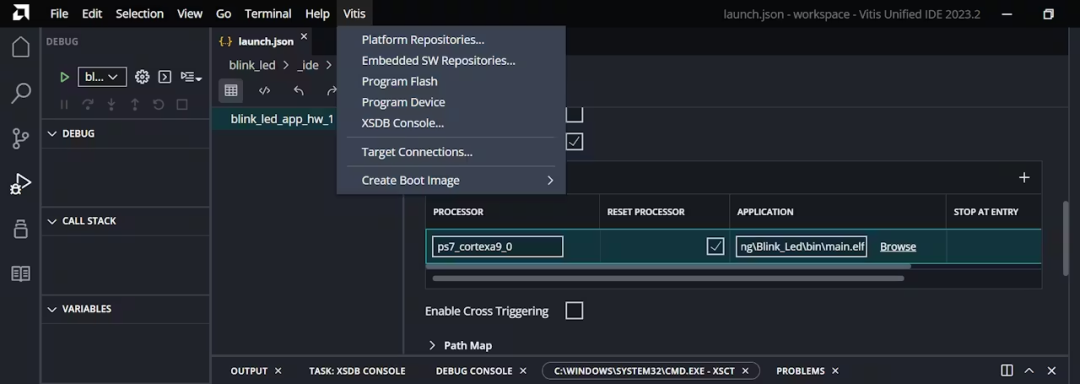Close the open Vitis menu

(354, 14)
